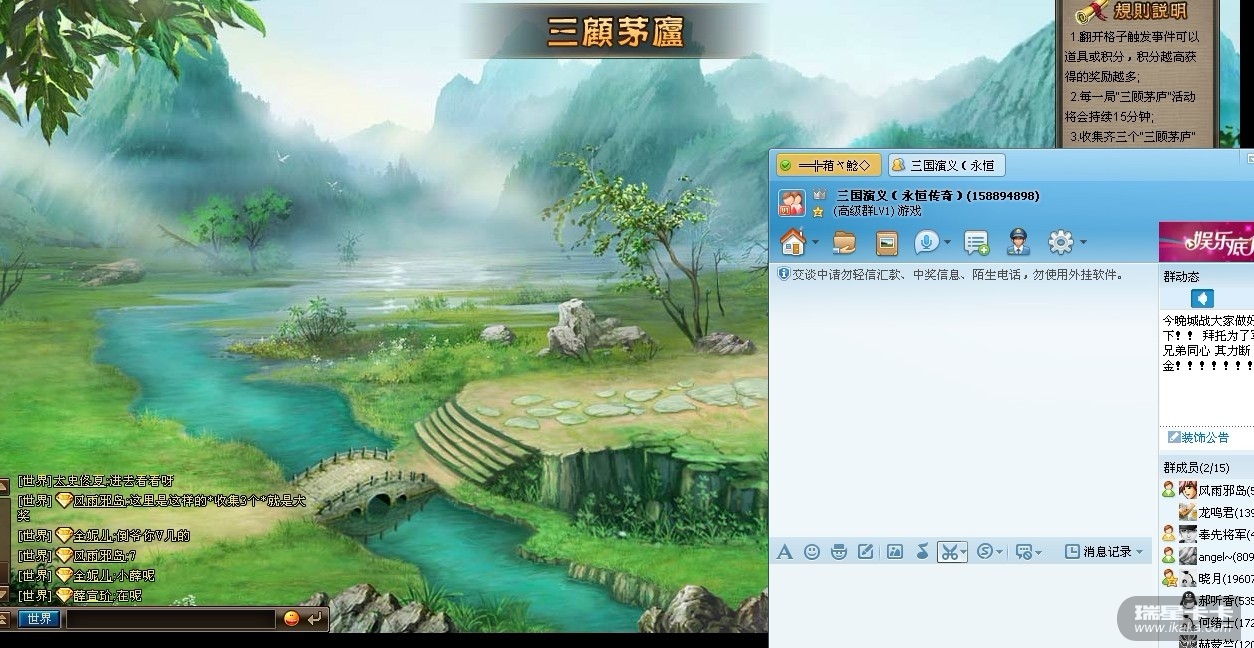Capture screen with the scissors icon

949,552
